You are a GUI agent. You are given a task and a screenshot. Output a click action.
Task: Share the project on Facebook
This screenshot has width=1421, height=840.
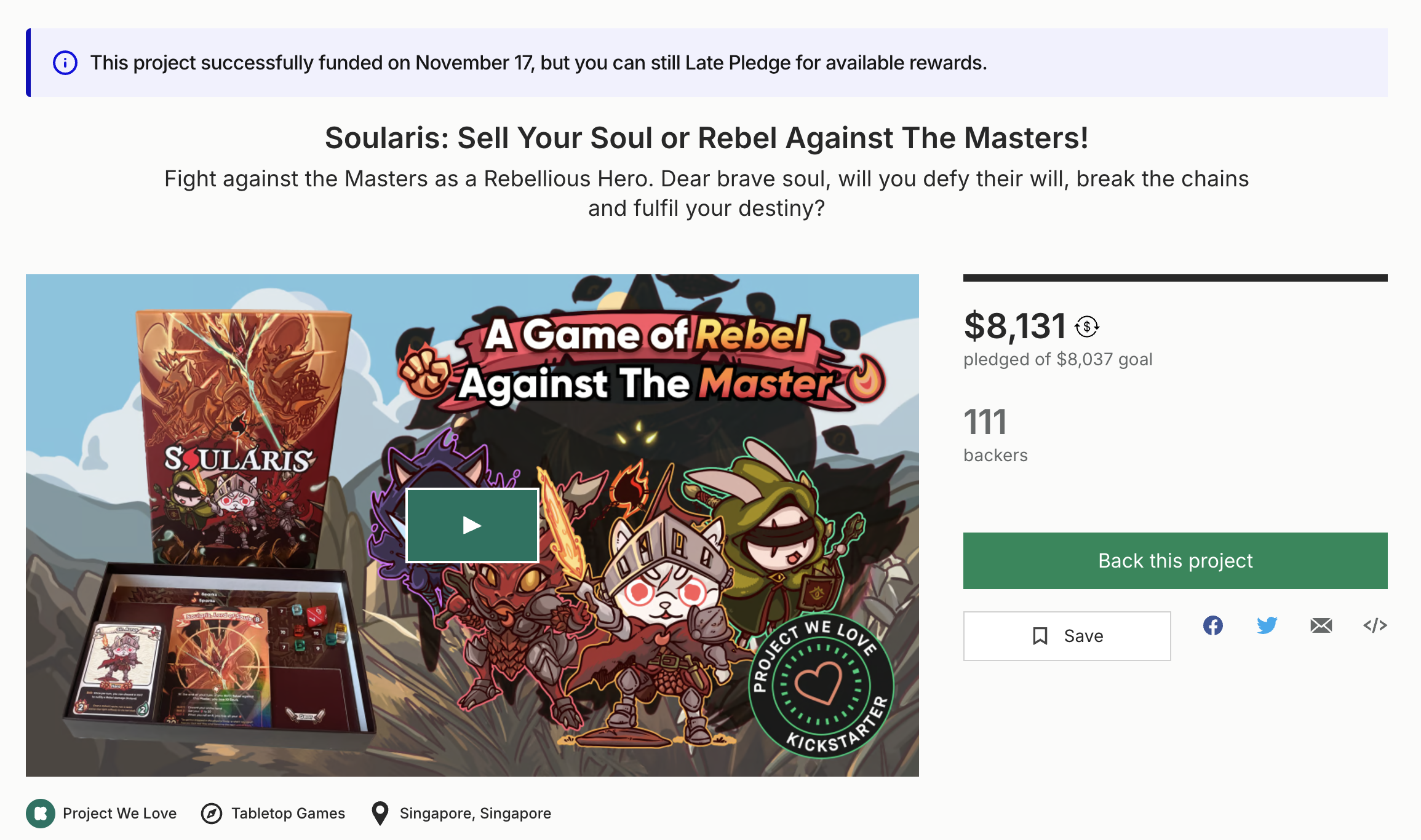(1212, 625)
